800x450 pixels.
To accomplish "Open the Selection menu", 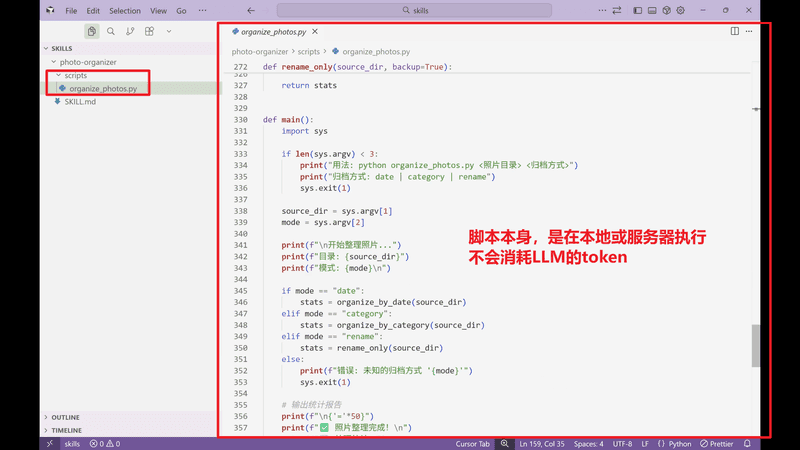I will coord(125,10).
